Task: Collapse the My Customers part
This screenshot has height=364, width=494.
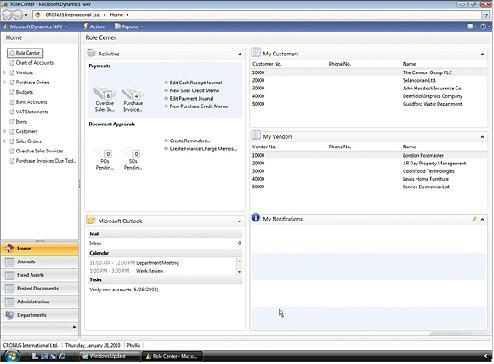Action: tap(482, 54)
